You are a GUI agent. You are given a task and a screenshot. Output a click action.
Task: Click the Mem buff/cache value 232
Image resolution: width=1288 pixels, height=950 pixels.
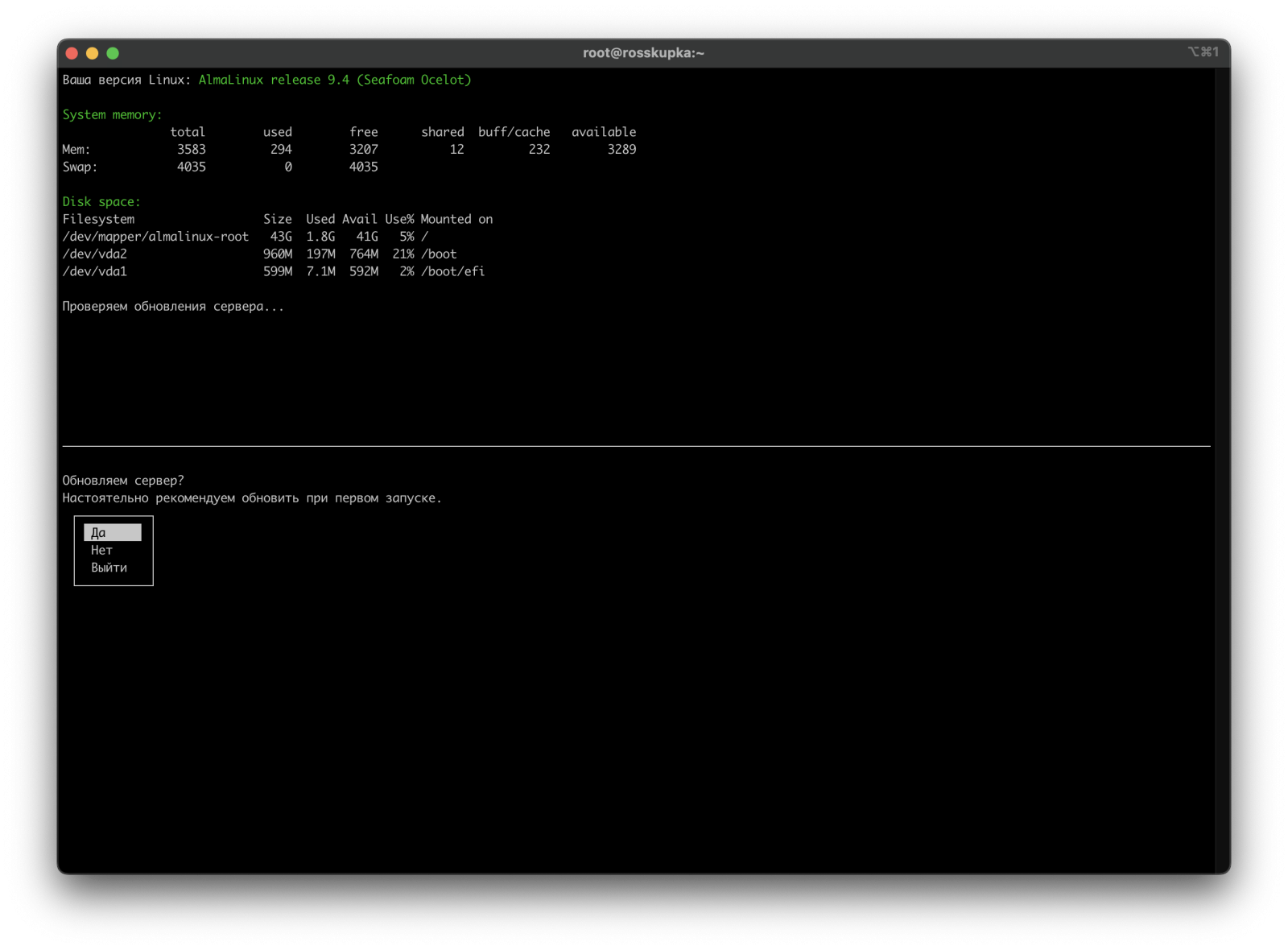pyautogui.click(x=539, y=149)
